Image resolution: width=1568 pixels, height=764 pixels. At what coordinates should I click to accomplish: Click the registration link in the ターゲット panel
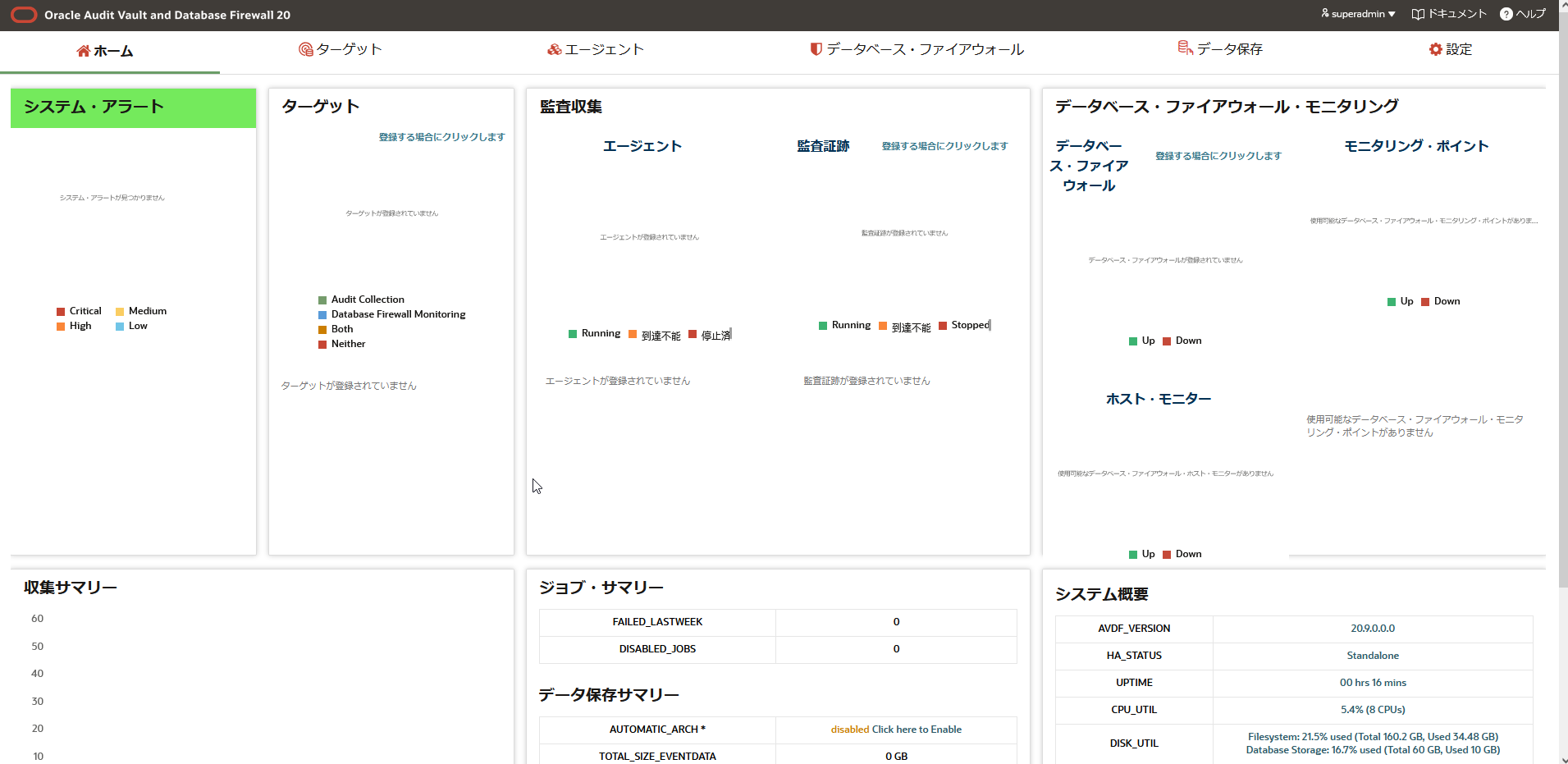click(441, 137)
